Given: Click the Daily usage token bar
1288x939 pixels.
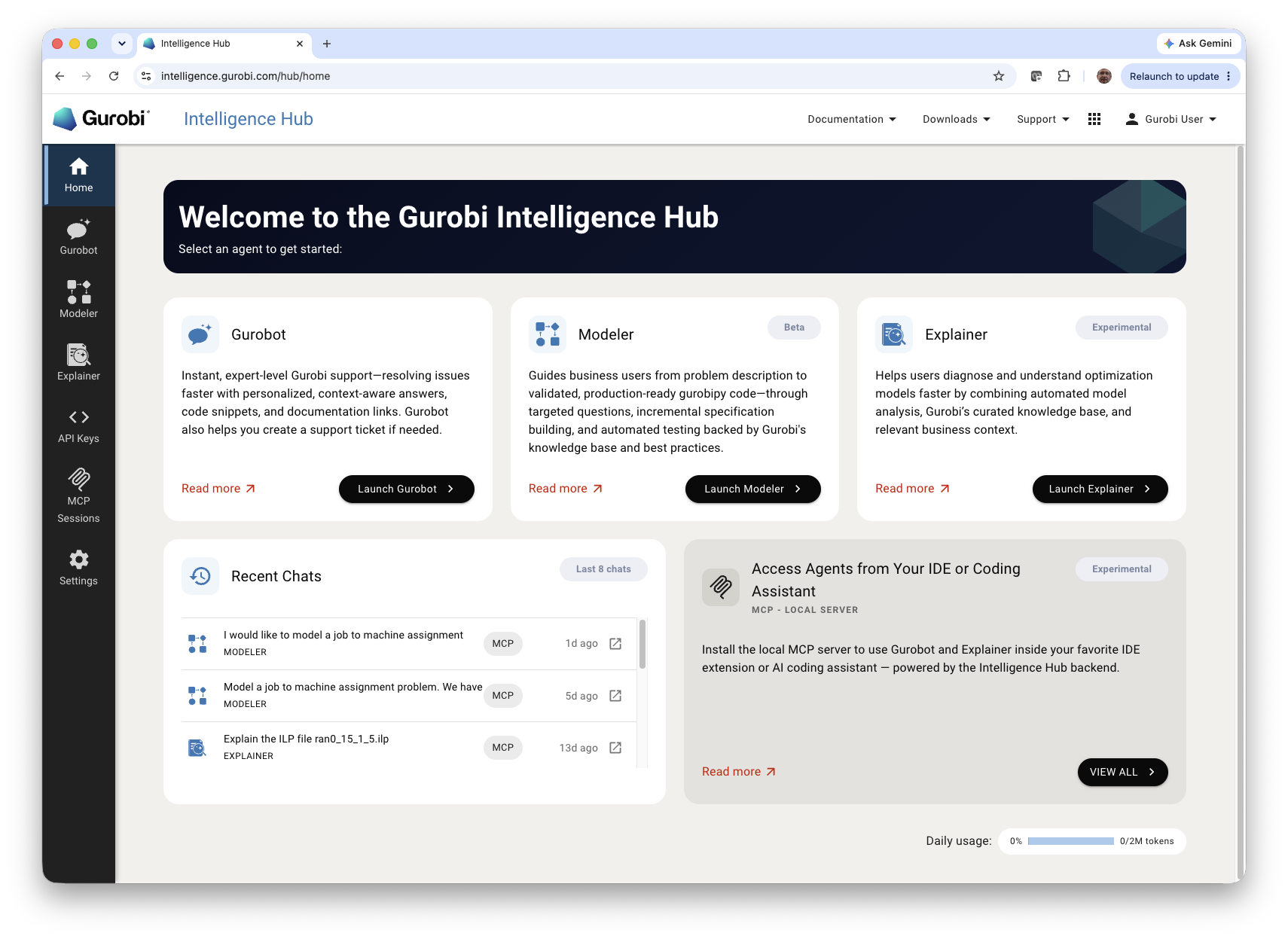Looking at the screenshot, I should click(1070, 841).
